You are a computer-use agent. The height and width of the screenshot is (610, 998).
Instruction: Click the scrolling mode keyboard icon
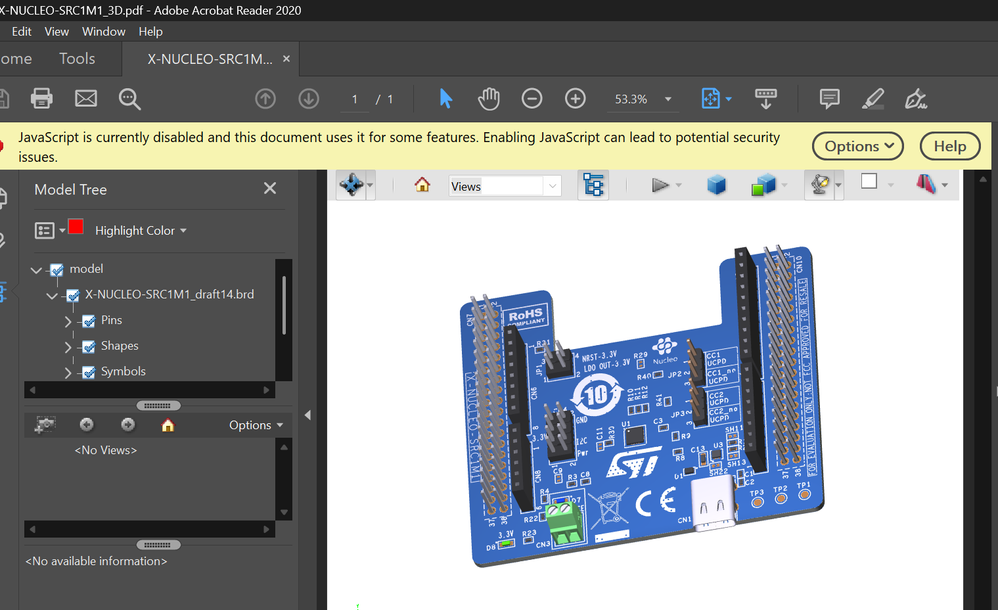click(766, 99)
